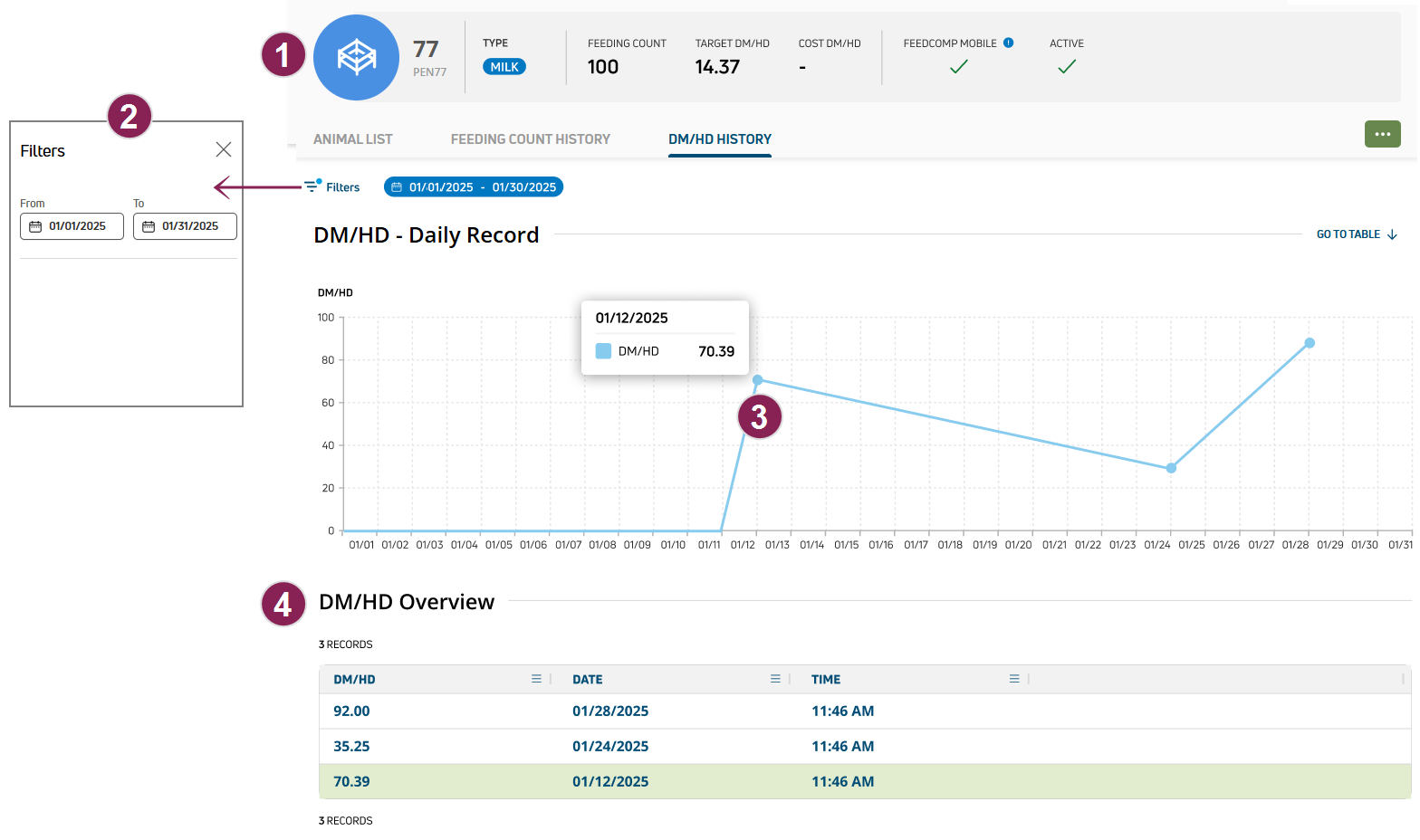1420x840 pixels.
Task: Open the DATE column menu icon
Action: [x=775, y=679]
